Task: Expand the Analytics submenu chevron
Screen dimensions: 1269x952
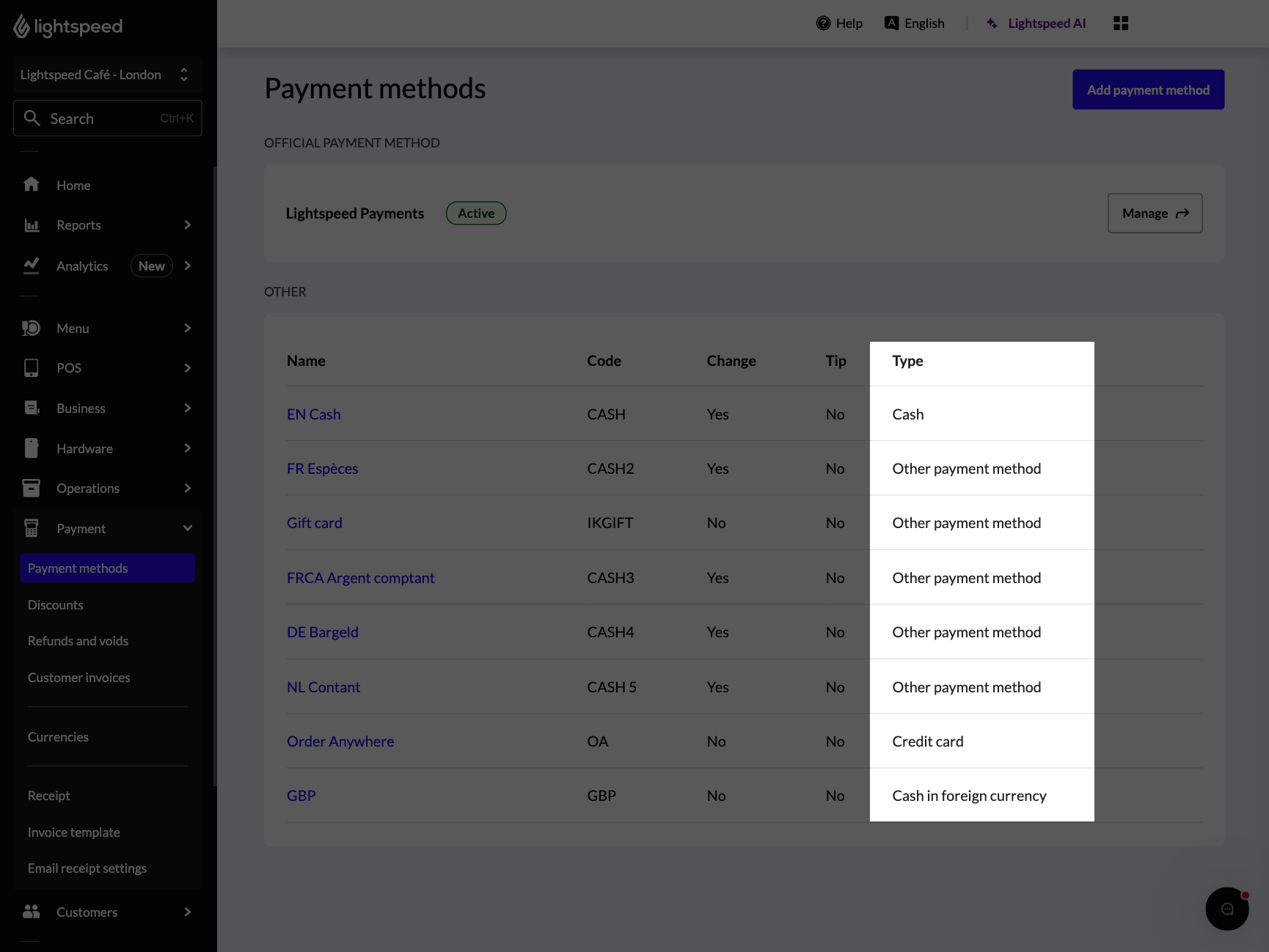Action: (x=187, y=266)
